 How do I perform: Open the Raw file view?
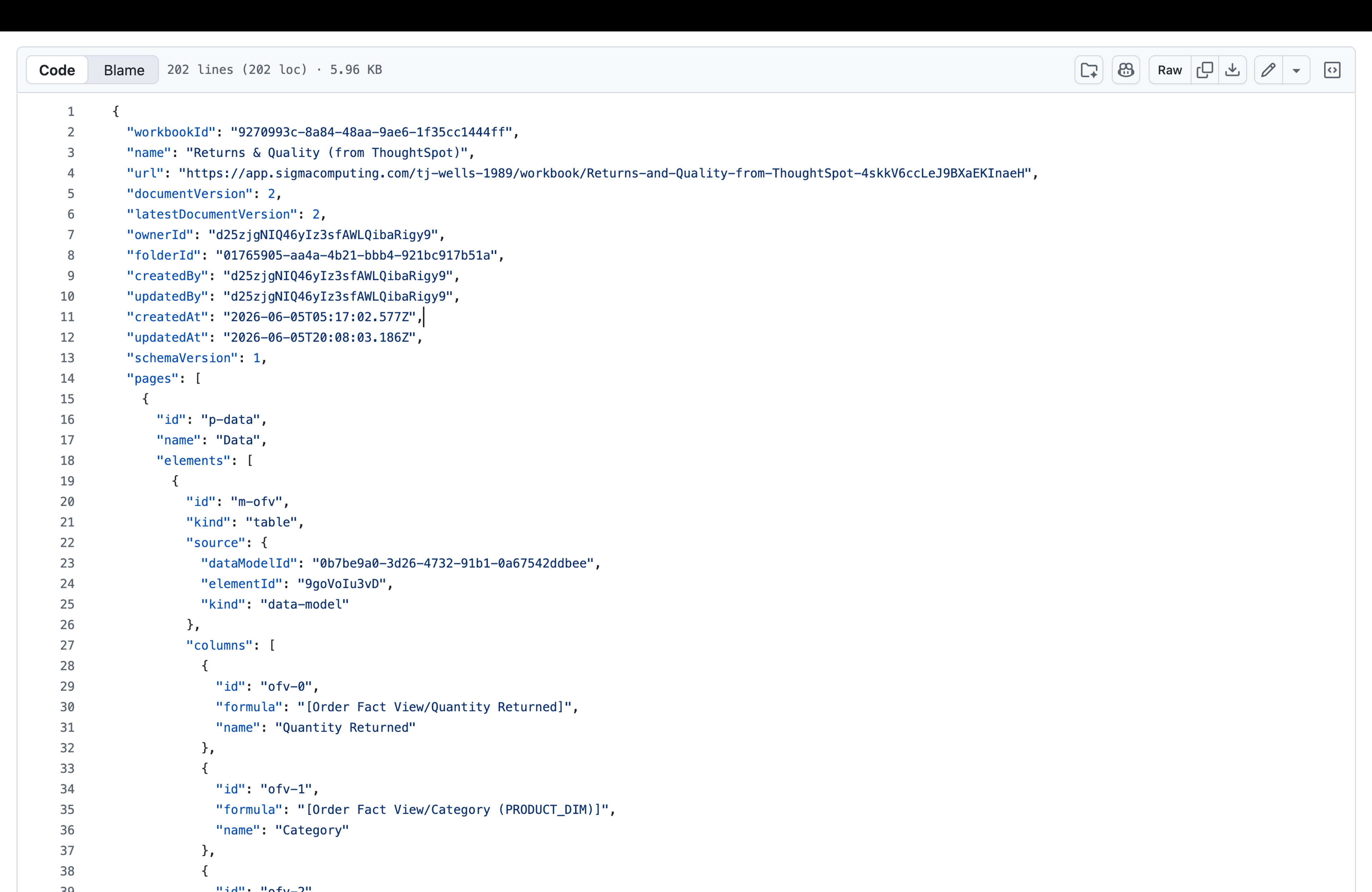[1170, 70]
